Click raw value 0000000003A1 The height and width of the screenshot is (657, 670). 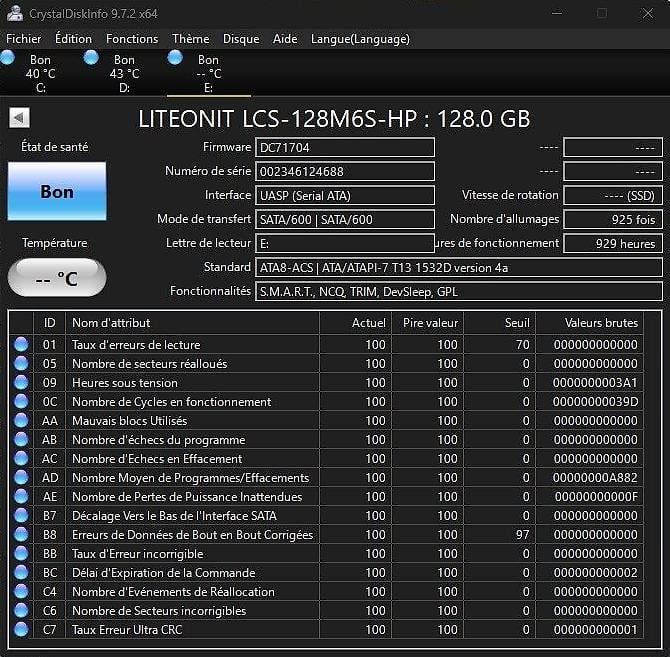[595, 383]
